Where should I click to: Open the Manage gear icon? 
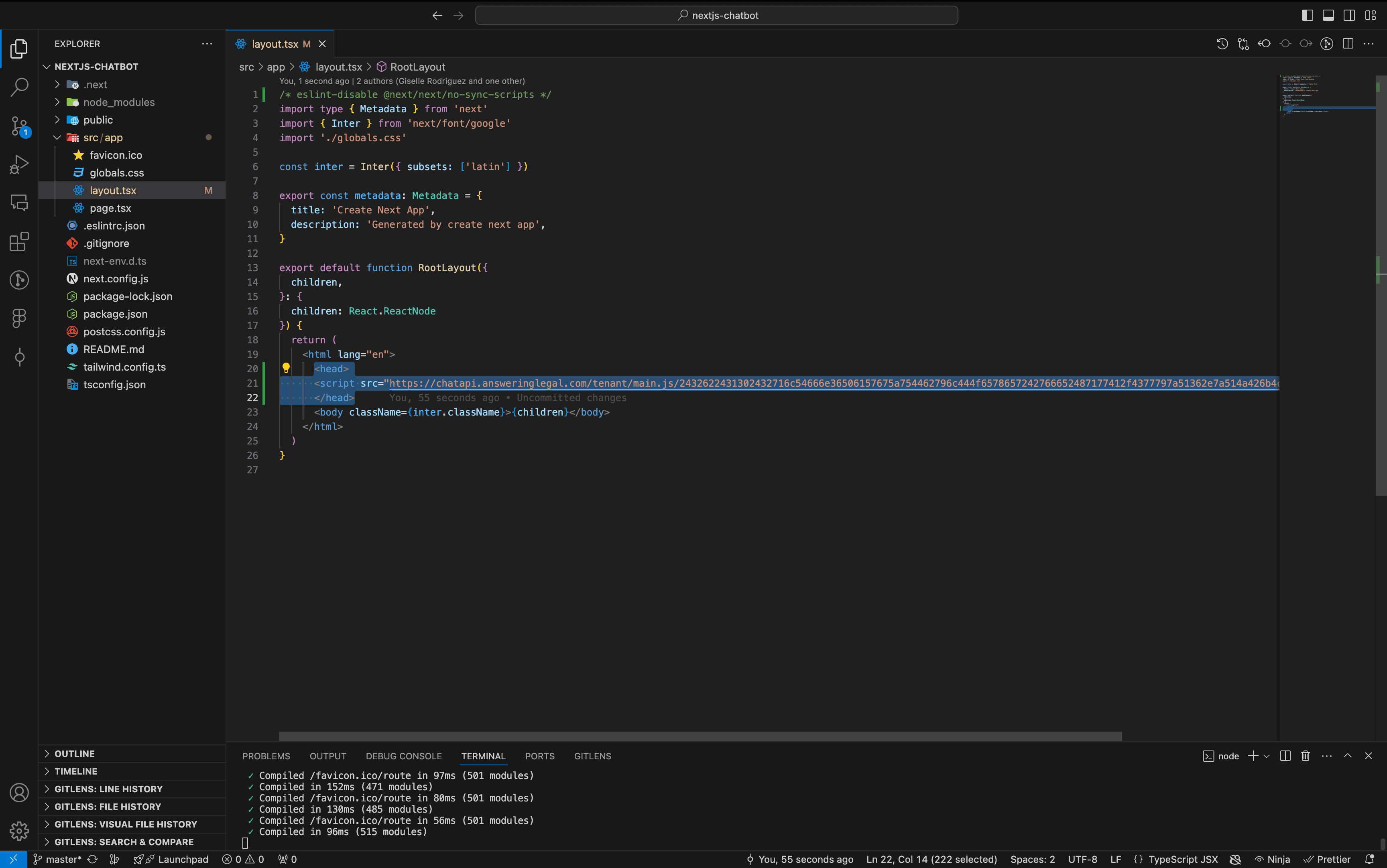[19, 831]
